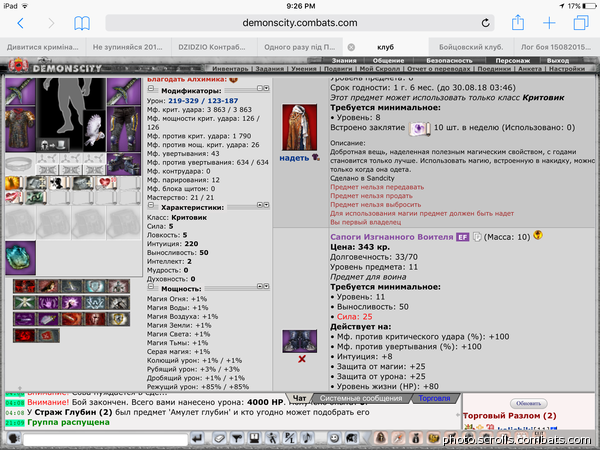
Task: Click the last small arrow box right of Модификаторы
Action: coord(266,88)
